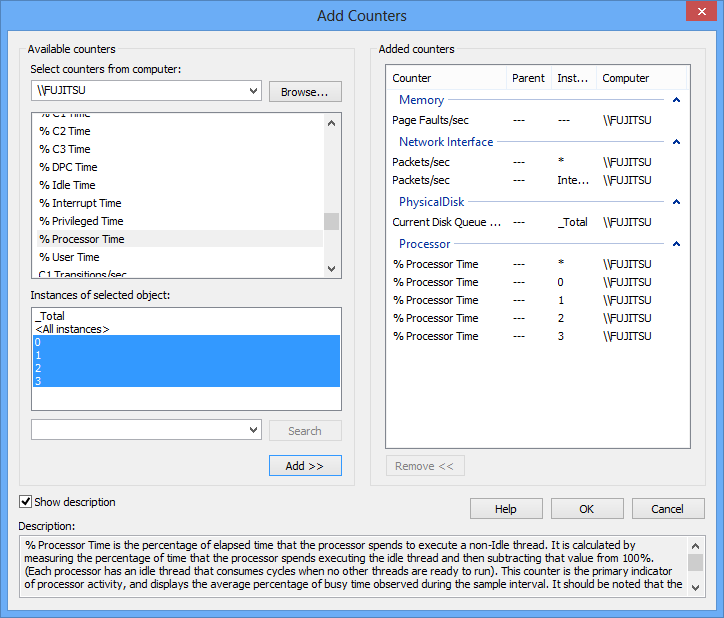The image size is (724, 618).
Task: Collapse the Memory group chevron
Action: tap(677, 100)
